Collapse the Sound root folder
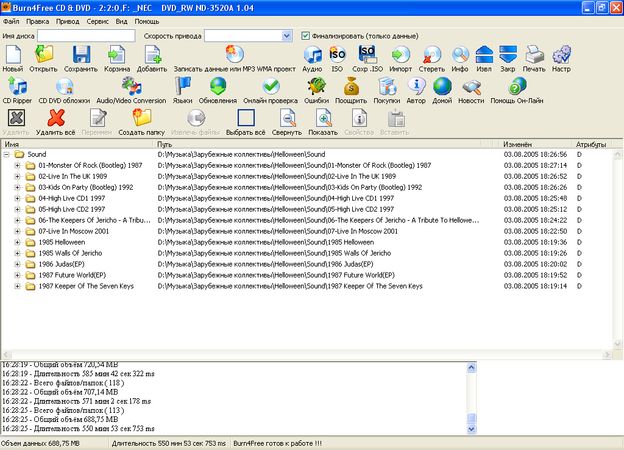The height and width of the screenshot is (450, 624). coord(6,154)
